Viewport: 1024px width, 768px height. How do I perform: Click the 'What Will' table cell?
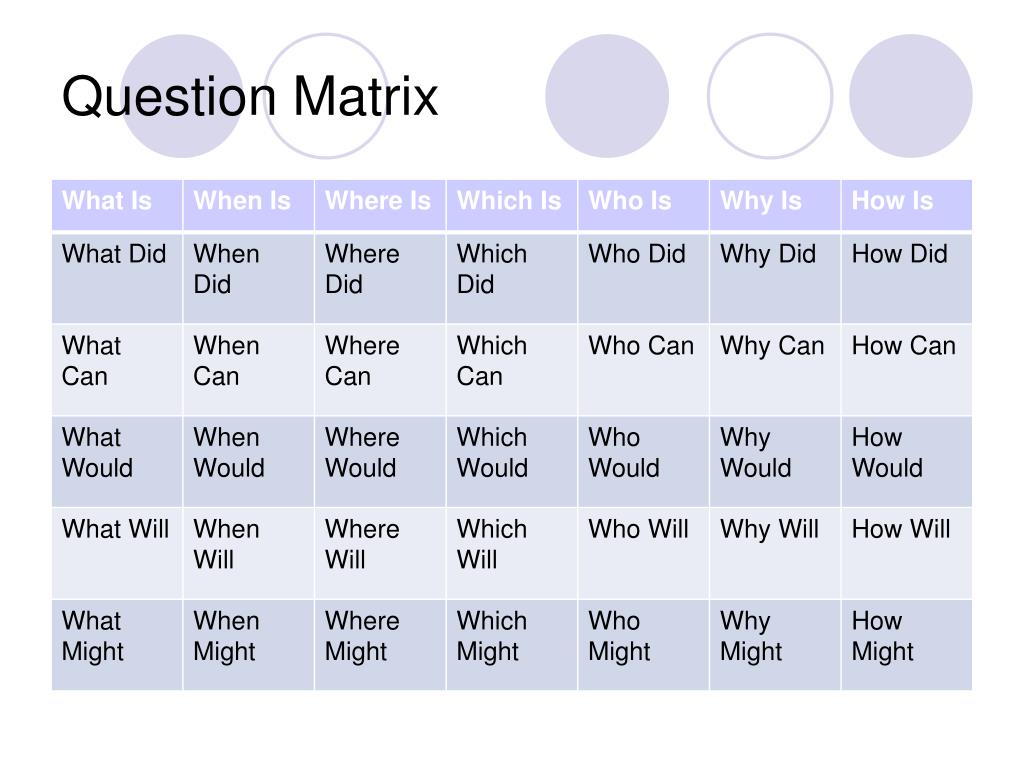117,552
